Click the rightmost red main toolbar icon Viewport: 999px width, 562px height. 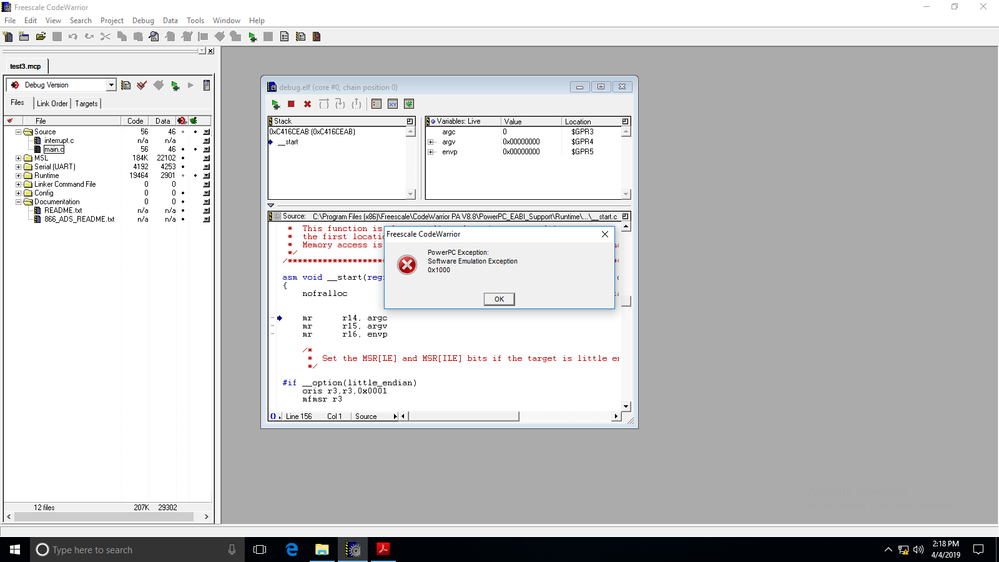(317, 37)
